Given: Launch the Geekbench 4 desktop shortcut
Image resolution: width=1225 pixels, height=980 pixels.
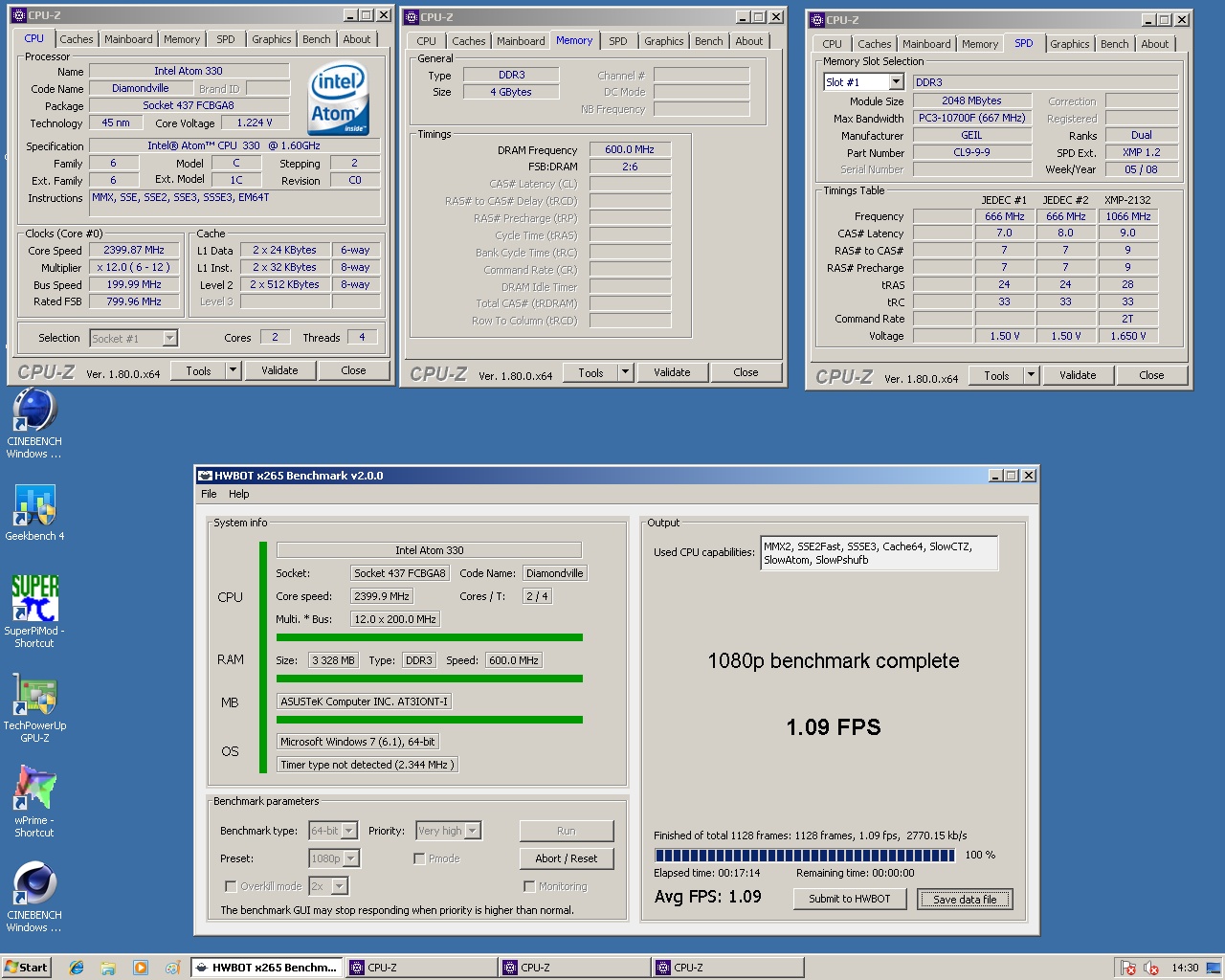Looking at the screenshot, I should tap(34, 505).
